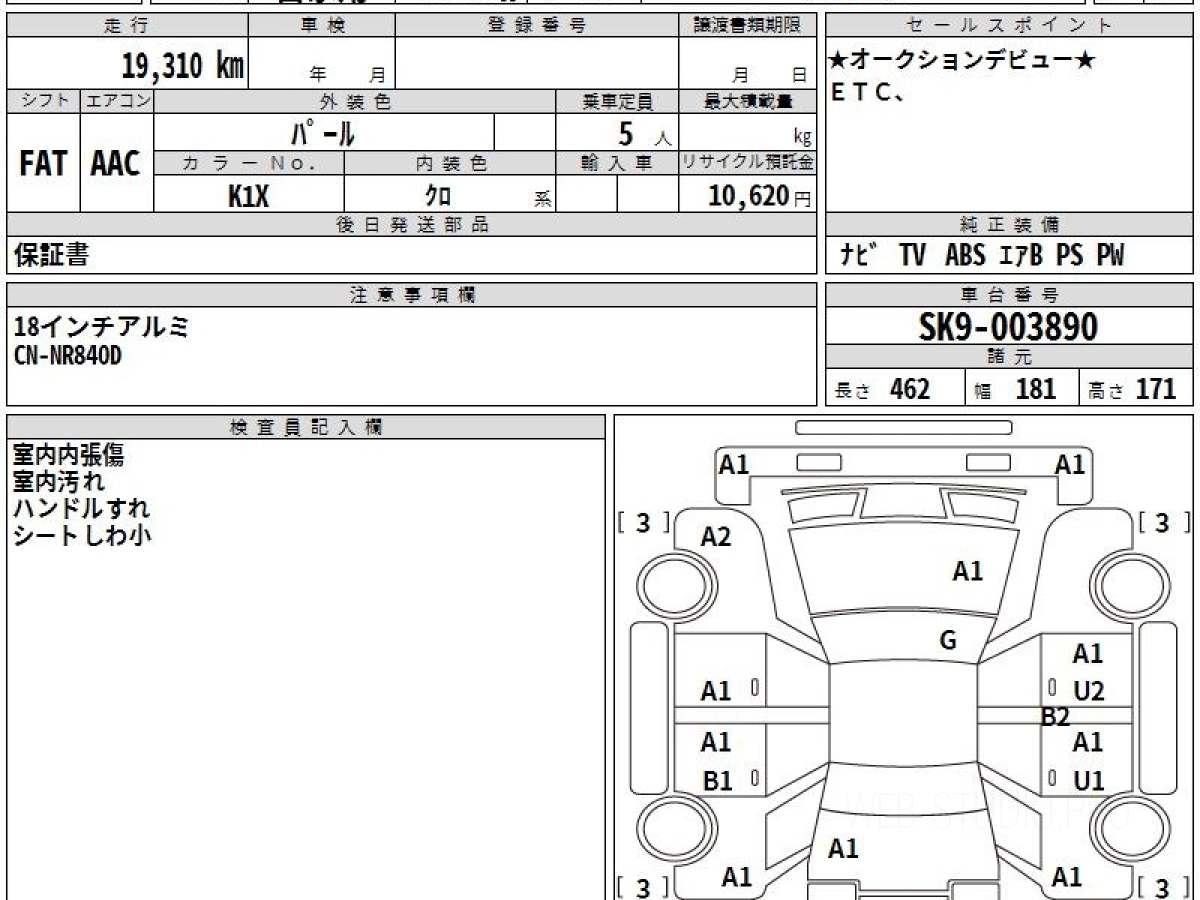Click the 後日発送部品 header
The image size is (1200, 900).
point(411,225)
